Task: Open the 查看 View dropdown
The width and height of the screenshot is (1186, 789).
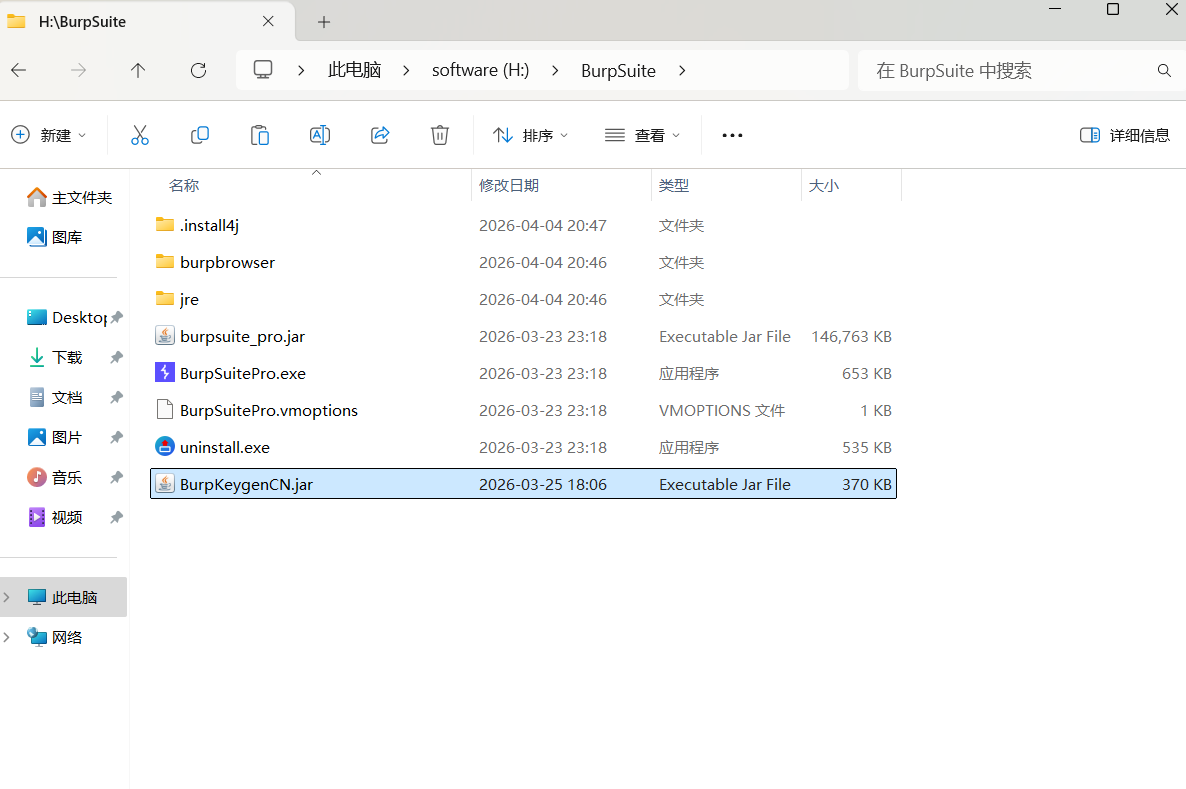Action: [x=643, y=135]
